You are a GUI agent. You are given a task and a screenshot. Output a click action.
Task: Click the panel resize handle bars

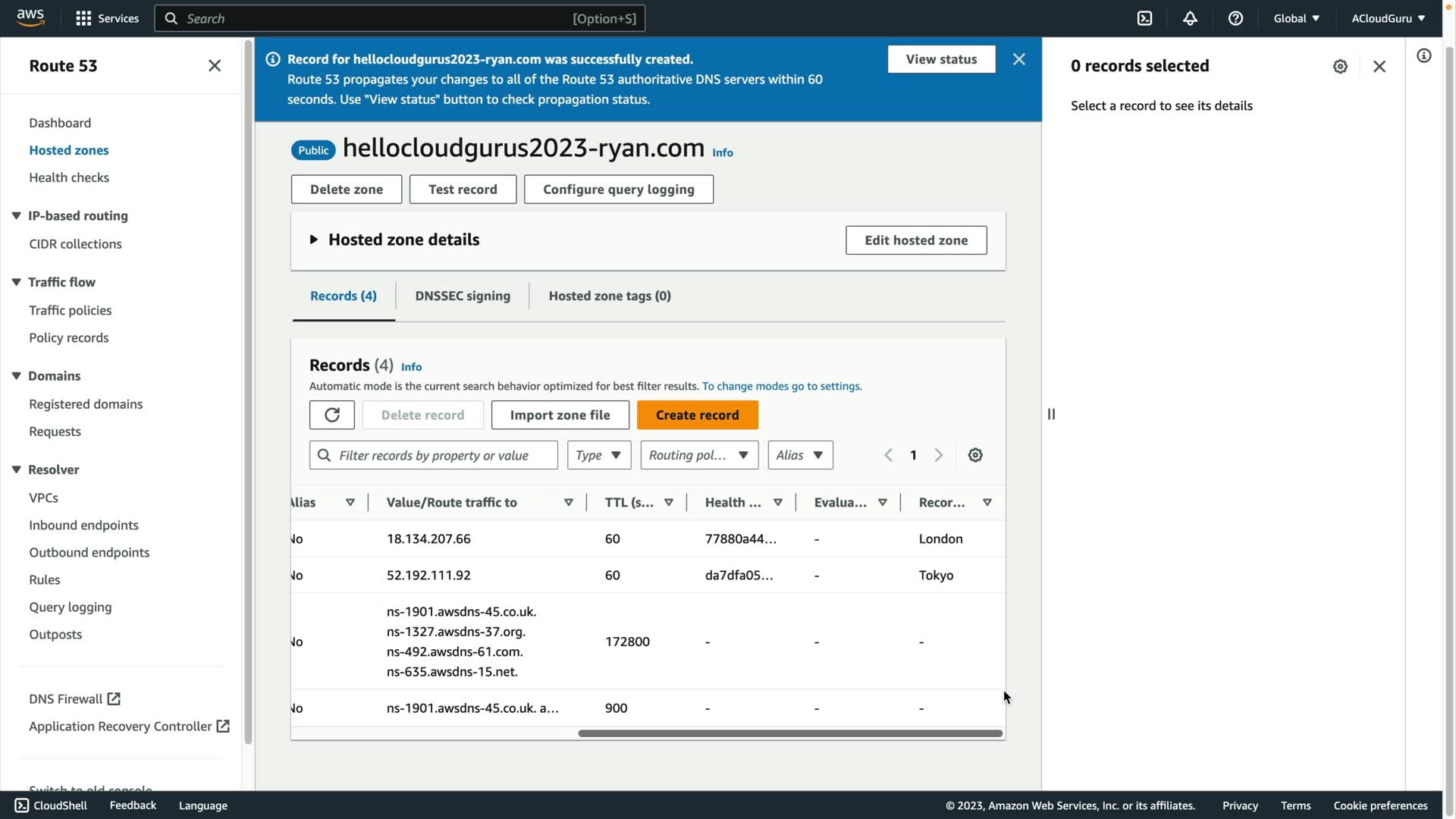click(x=1051, y=414)
